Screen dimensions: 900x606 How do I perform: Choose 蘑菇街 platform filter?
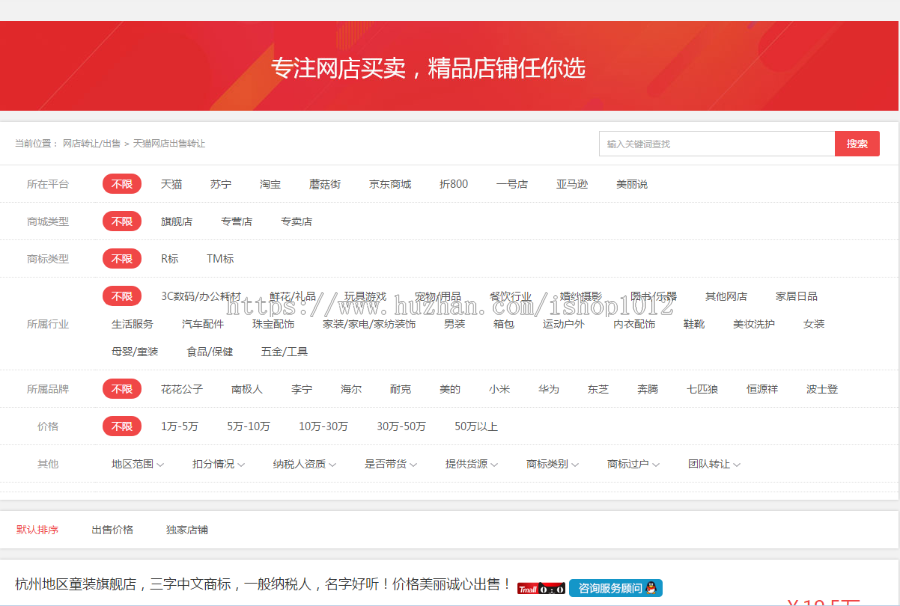tap(325, 184)
